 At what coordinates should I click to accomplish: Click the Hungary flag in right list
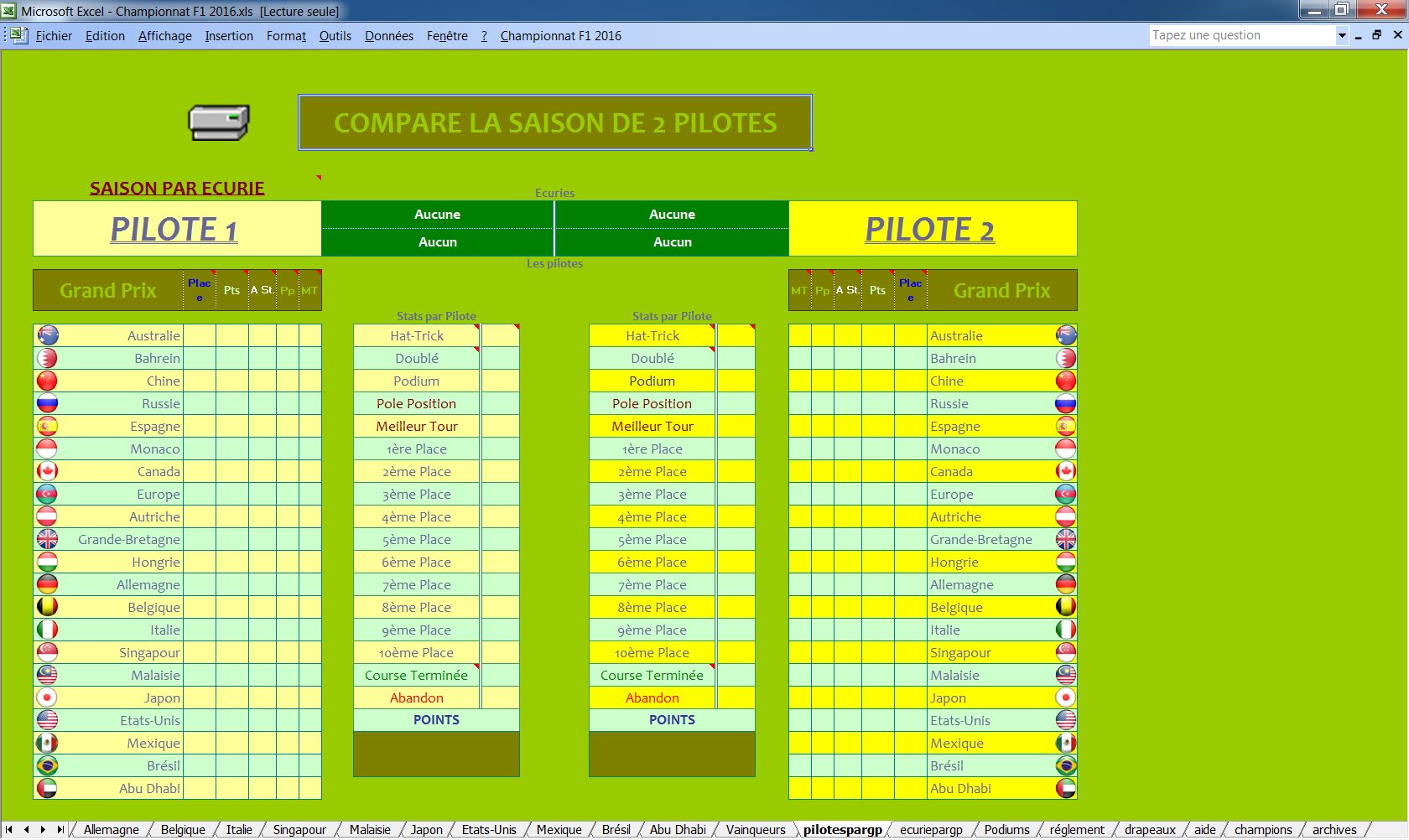point(1066,562)
